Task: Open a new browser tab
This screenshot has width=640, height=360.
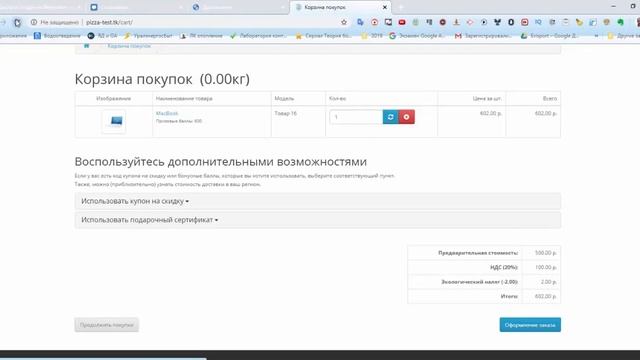Action: click(x=401, y=7)
